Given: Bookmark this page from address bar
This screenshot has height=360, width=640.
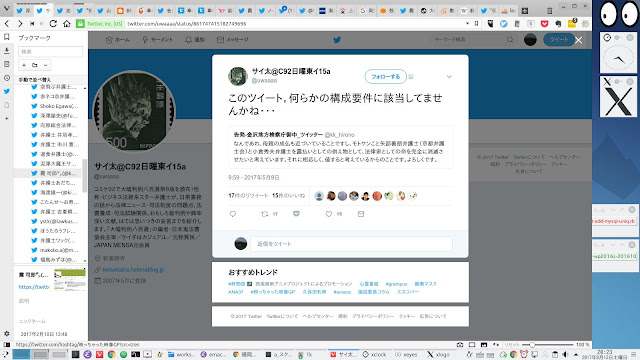Looking at the screenshot, I should tap(476, 24).
